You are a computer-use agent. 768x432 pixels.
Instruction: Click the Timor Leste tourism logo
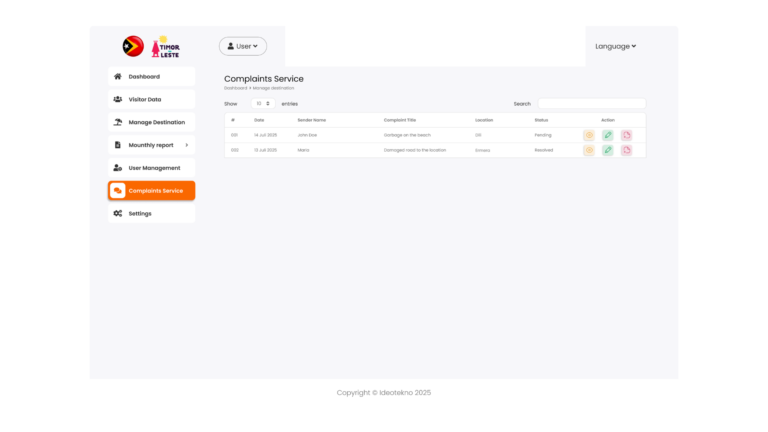click(166, 47)
